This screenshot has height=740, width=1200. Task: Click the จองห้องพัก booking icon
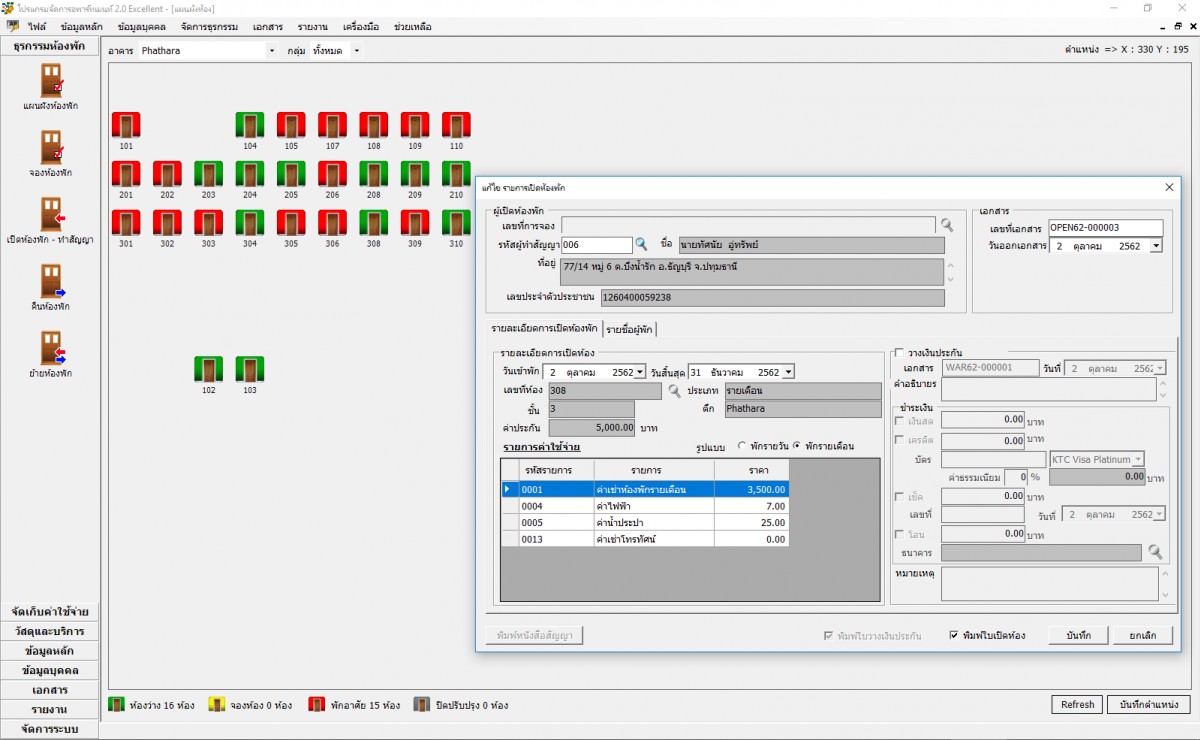click(50, 147)
